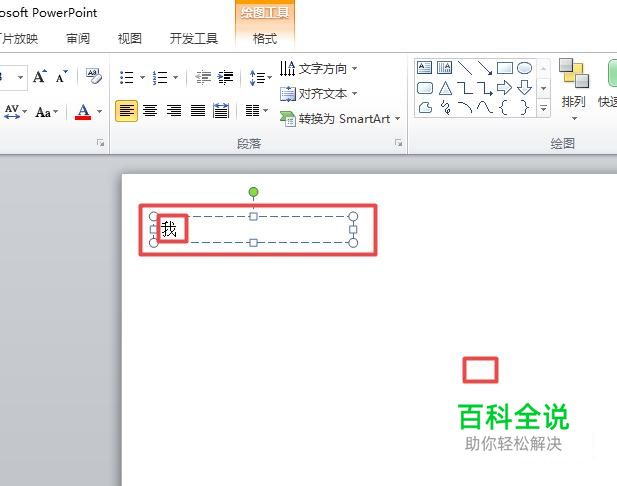Open the 转换为 SmartArt menu

340,118
